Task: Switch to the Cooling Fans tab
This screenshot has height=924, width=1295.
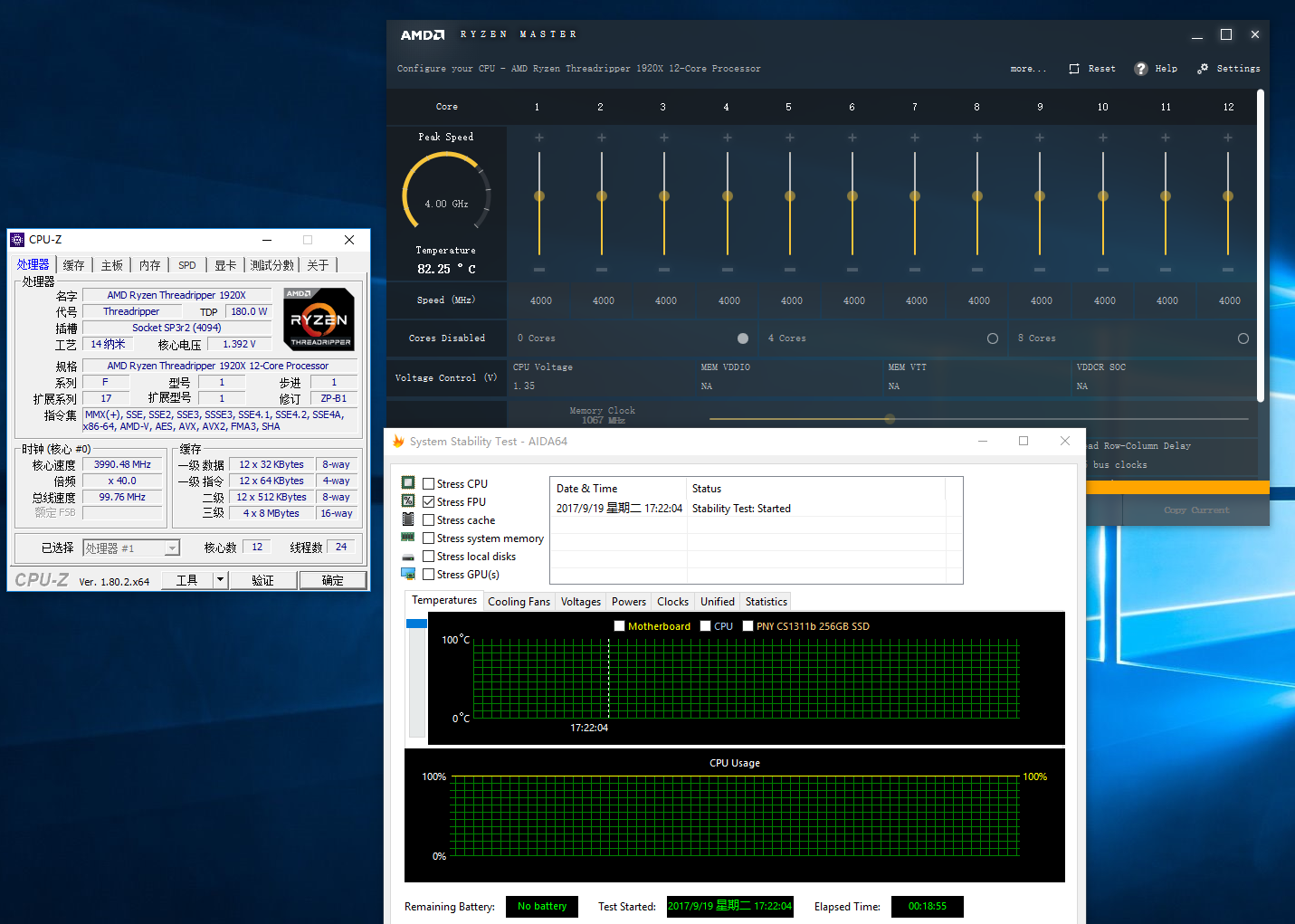Action: click(x=519, y=602)
